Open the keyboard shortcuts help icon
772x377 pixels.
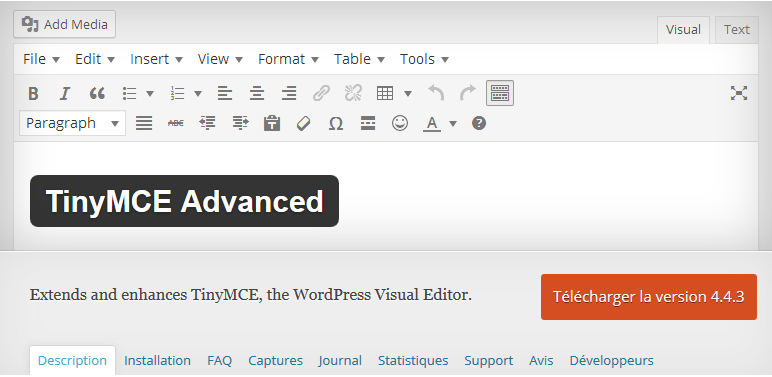[479, 123]
